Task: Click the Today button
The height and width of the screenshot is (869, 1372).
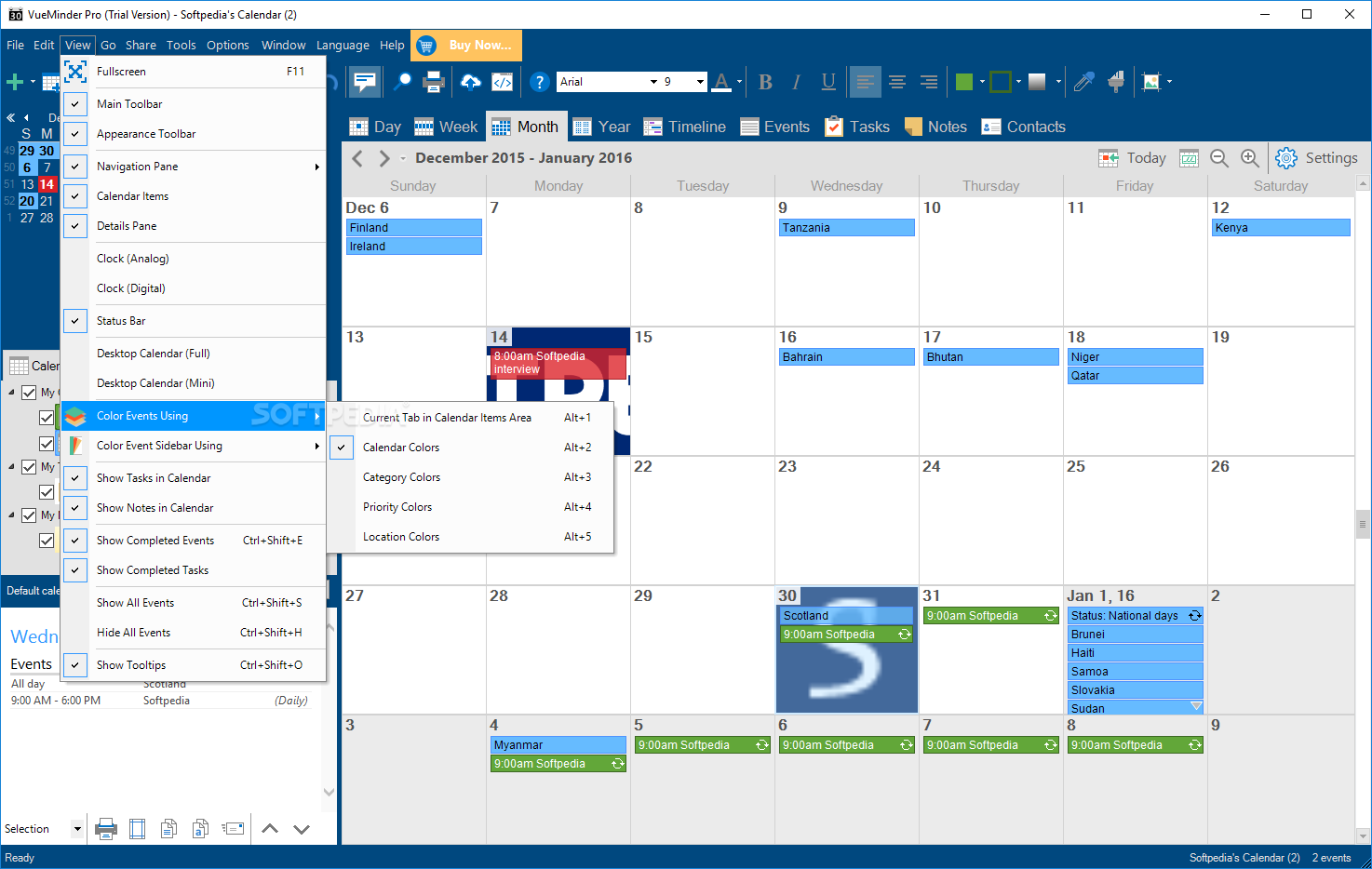Action: click(1132, 158)
